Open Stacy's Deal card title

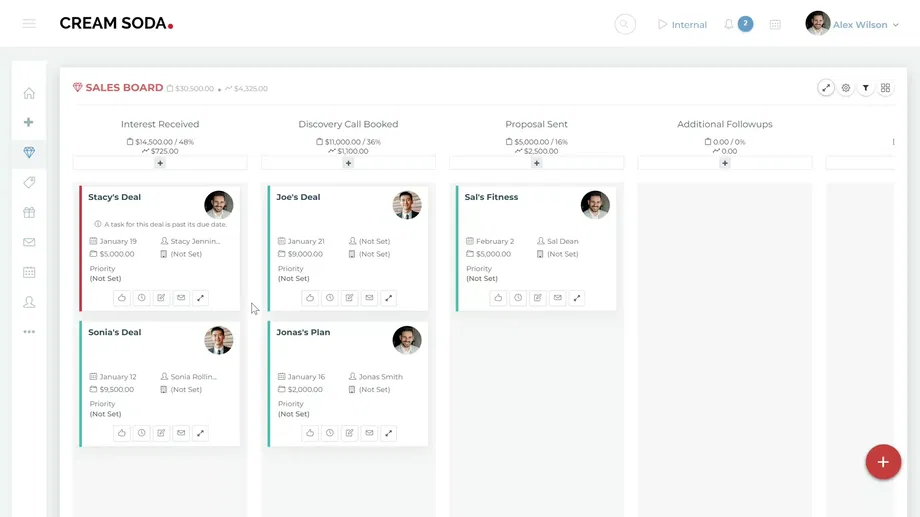tap(114, 197)
